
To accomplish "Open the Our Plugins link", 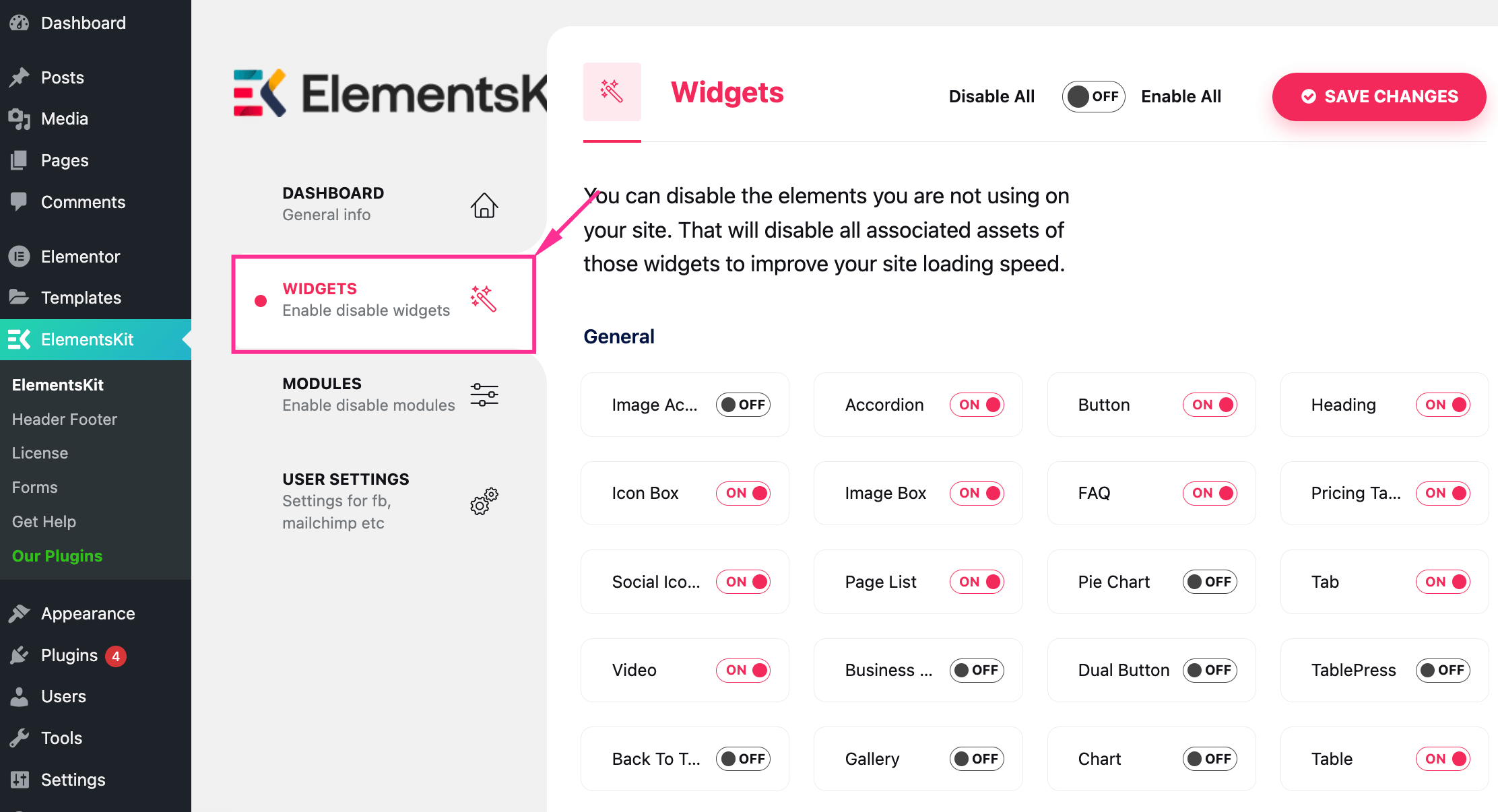I will (x=57, y=555).
